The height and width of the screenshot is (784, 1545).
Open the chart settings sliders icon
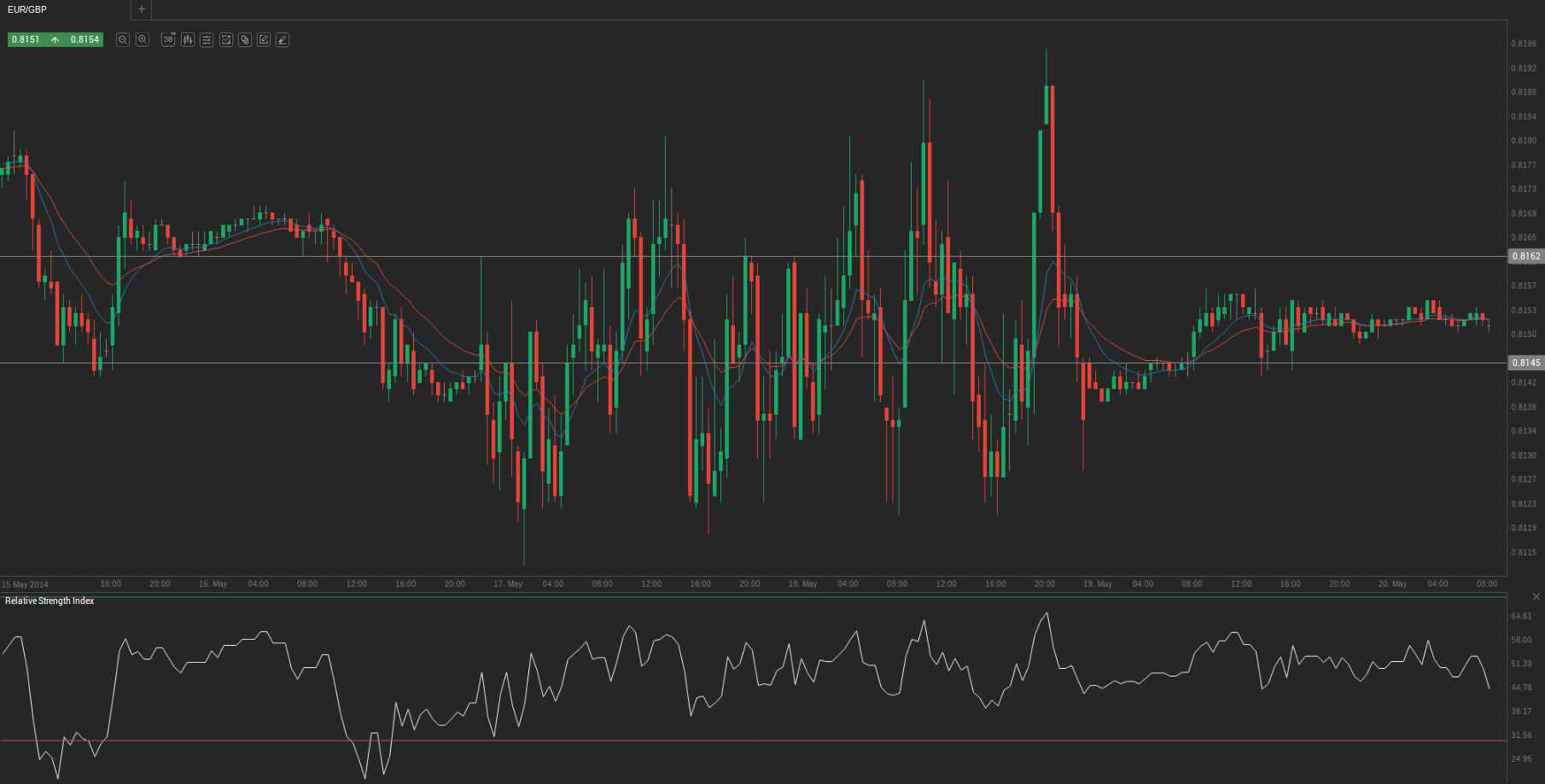[207, 40]
